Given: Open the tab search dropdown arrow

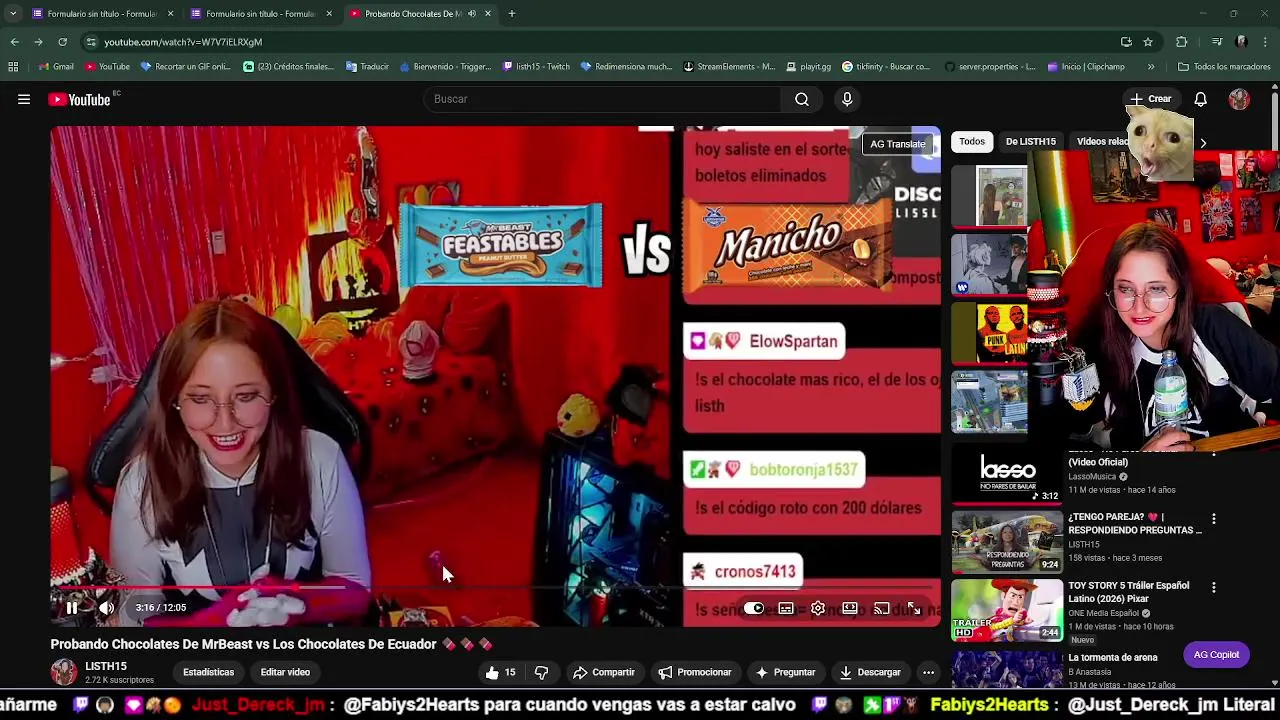Looking at the screenshot, I should 12,14.
